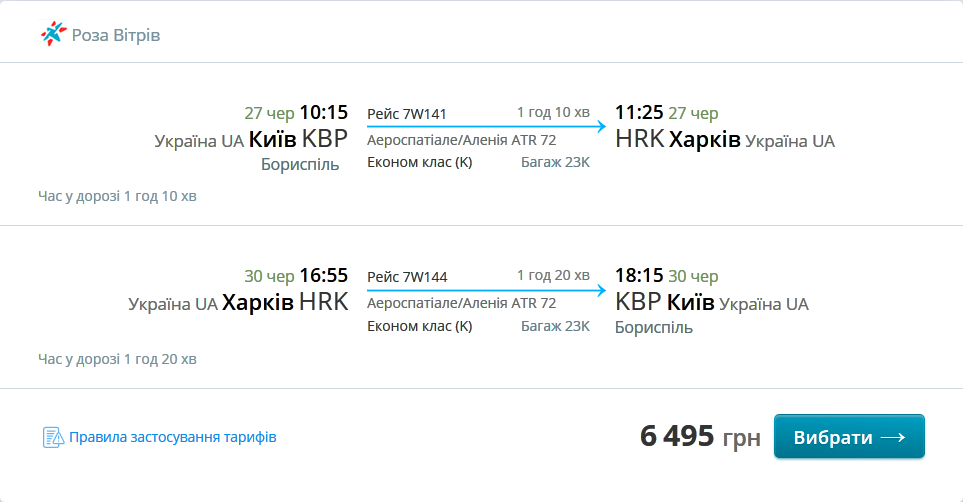Click the 11:25 arrival time in Харків
963x502 pixels.
tap(639, 112)
